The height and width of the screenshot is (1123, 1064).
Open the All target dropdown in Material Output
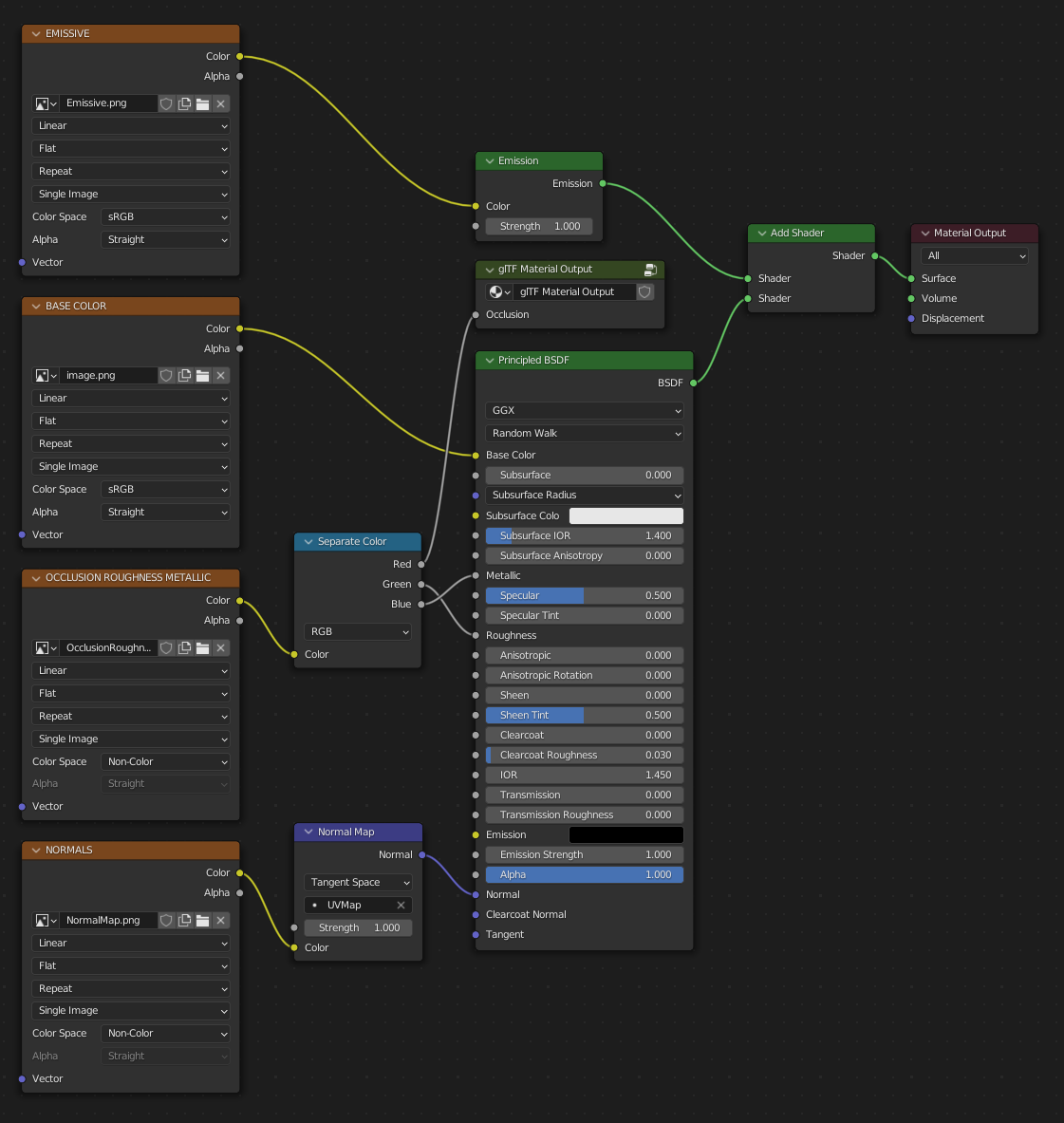(974, 255)
